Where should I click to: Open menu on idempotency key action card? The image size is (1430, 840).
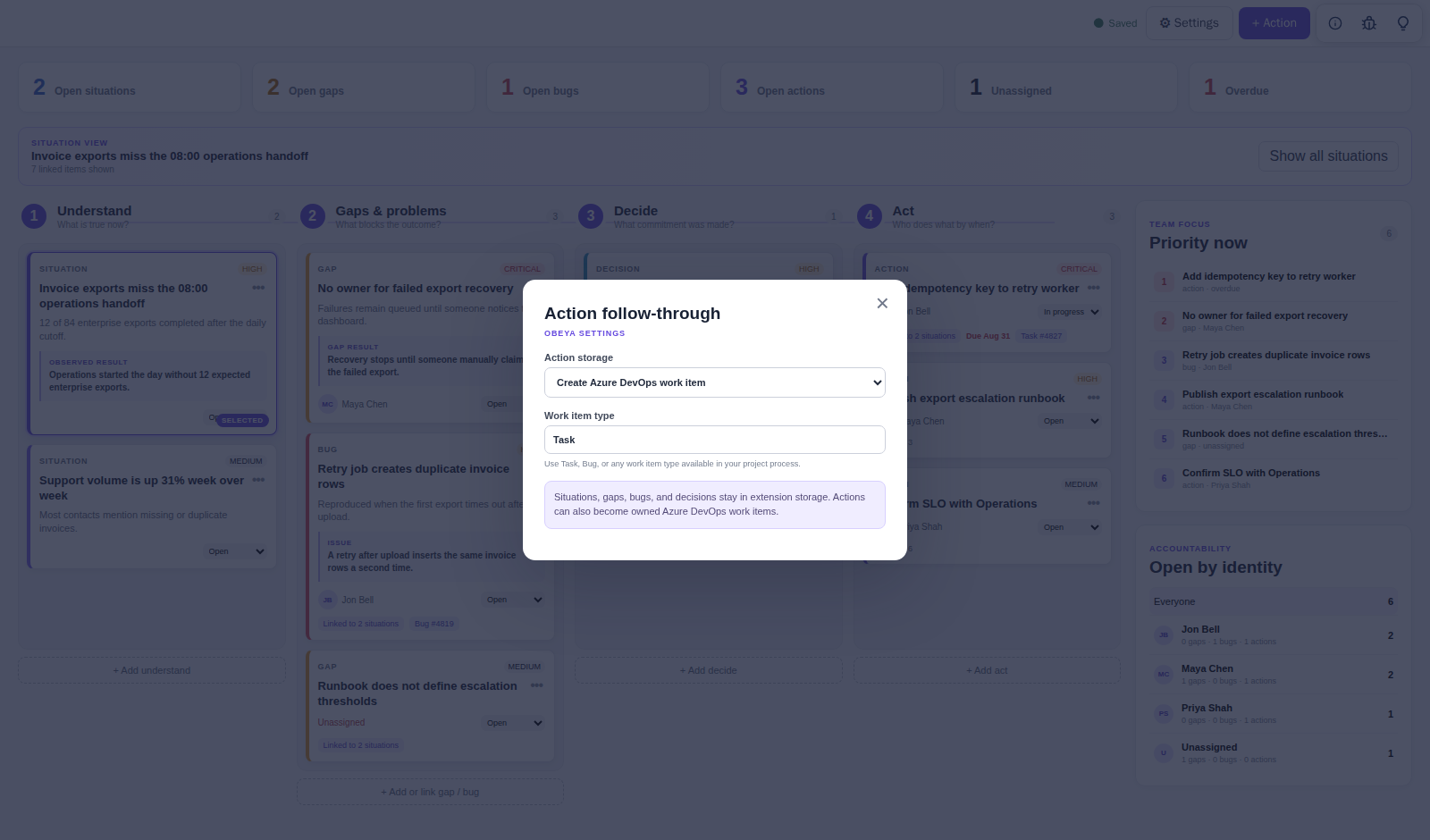(x=1094, y=288)
